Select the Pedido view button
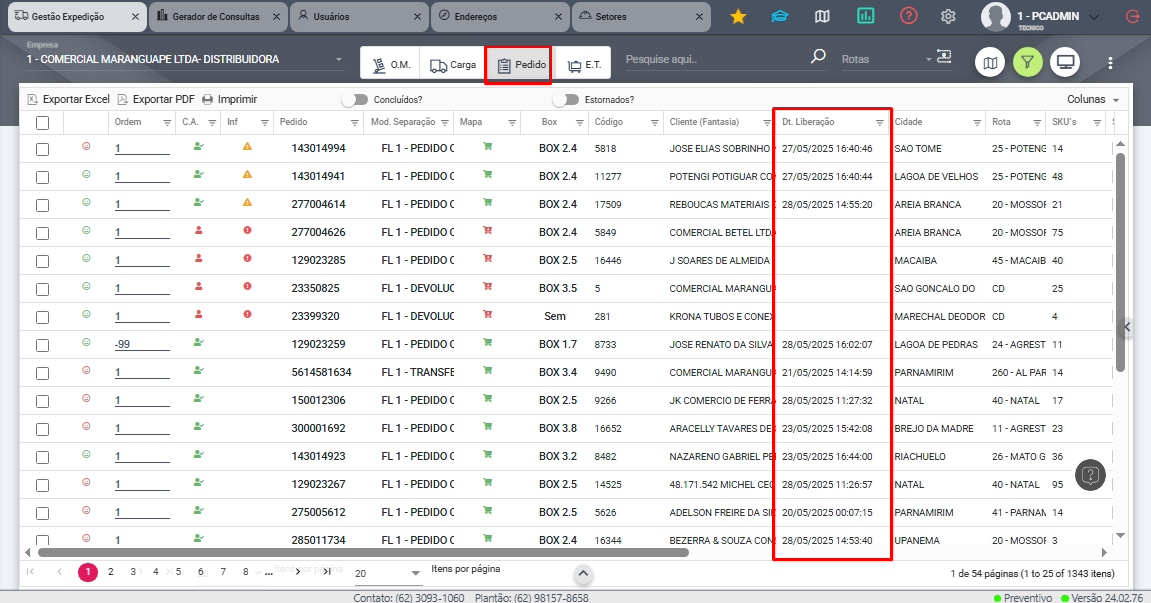The image size is (1151, 603). (x=522, y=65)
